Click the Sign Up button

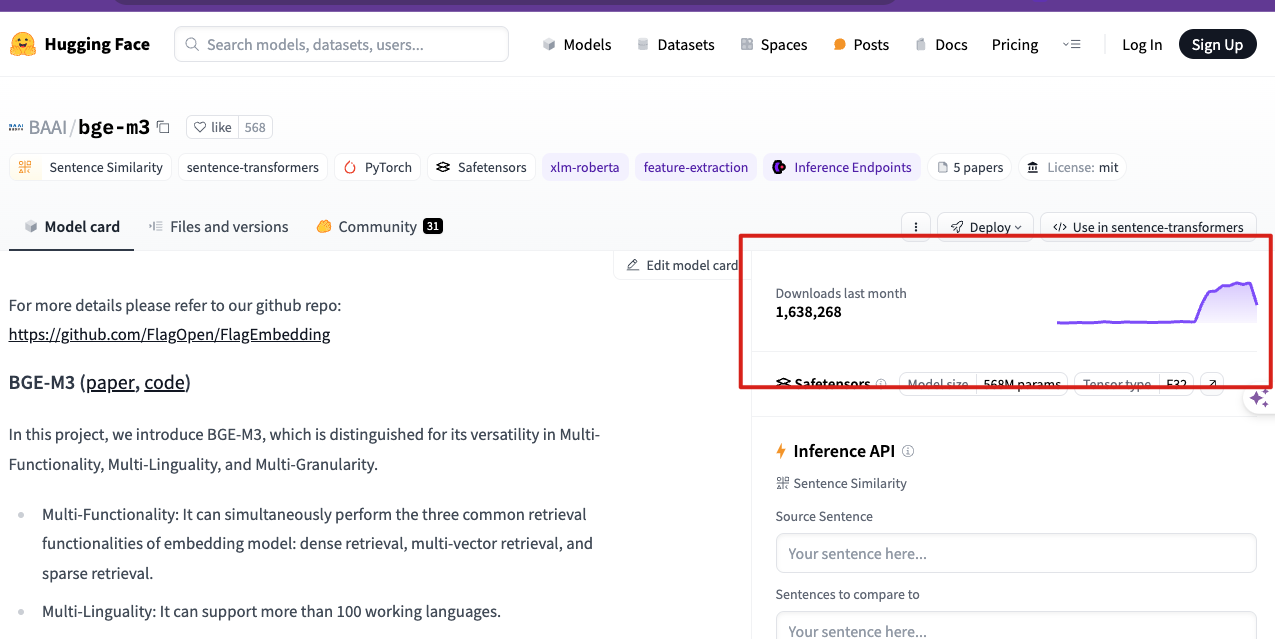1217,44
